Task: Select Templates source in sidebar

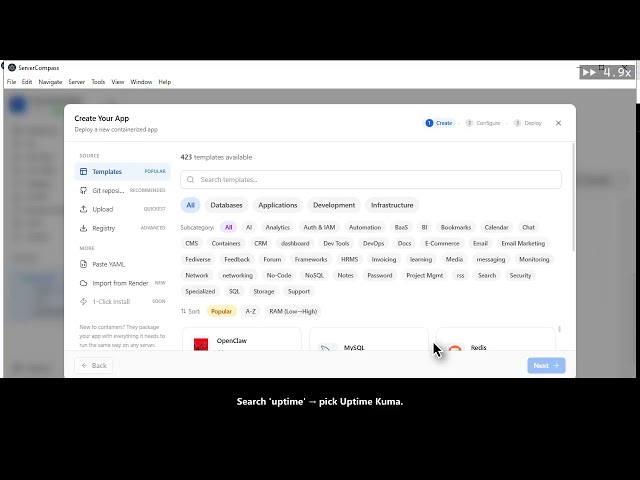Action: pyautogui.click(x=122, y=171)
